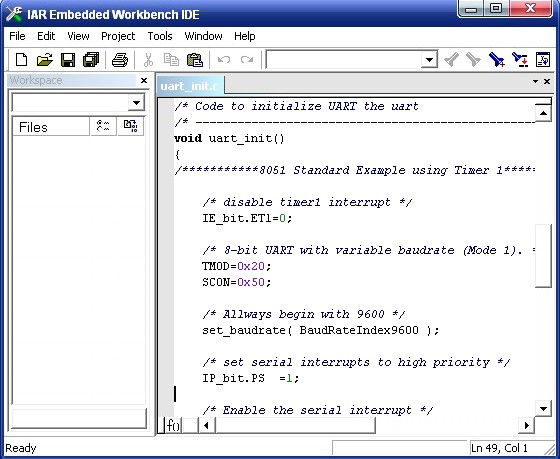The height and width of the screenshot is (459, 560).
Task: Select the uart_init.c editor tab
Action: [x=189, y=86]
